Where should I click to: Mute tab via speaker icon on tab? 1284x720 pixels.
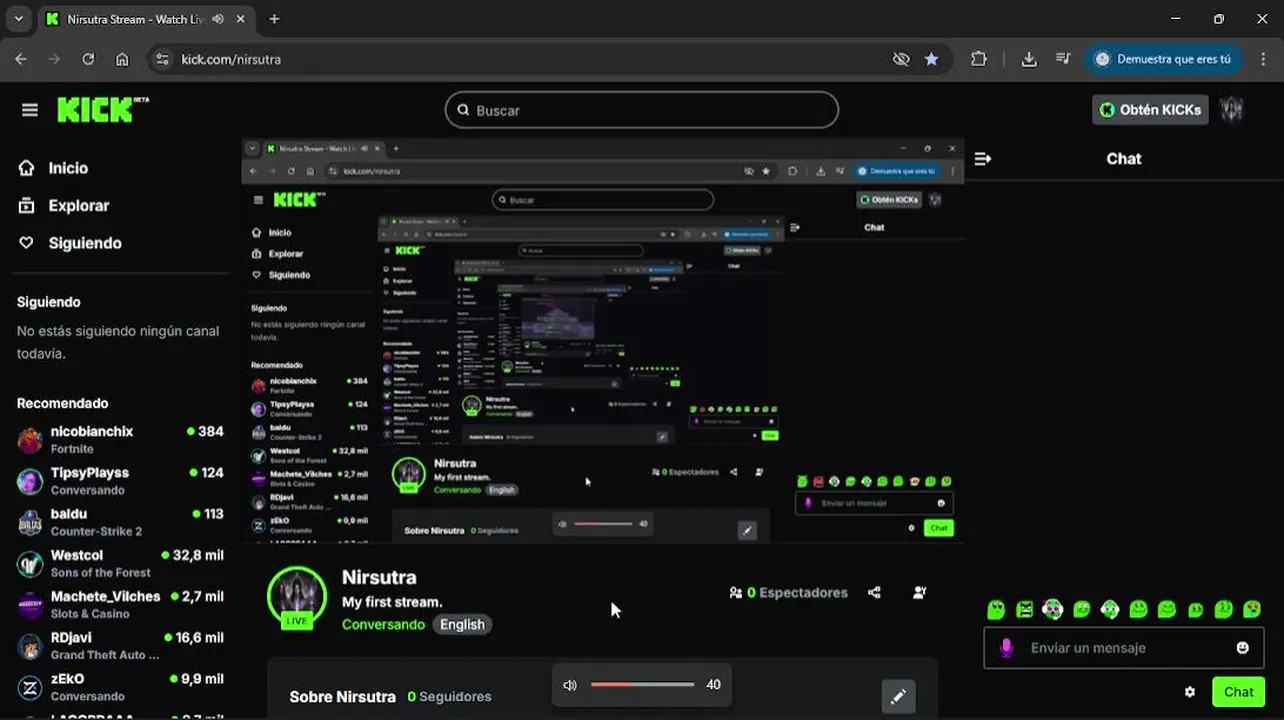(218, 19)
